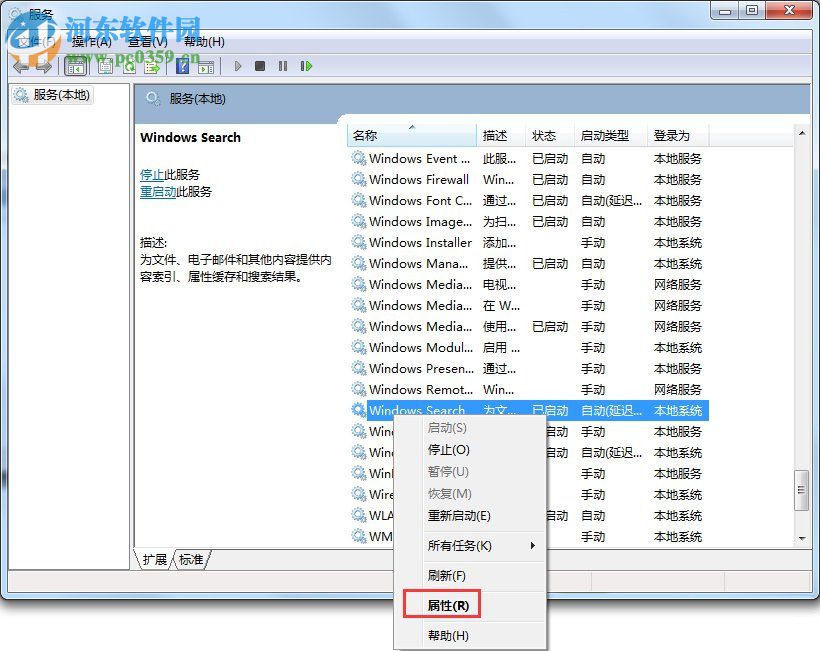Screen dimensions: 820x651
Task: Click the restart service toolbar icon
Action: [x=307, y=66]
